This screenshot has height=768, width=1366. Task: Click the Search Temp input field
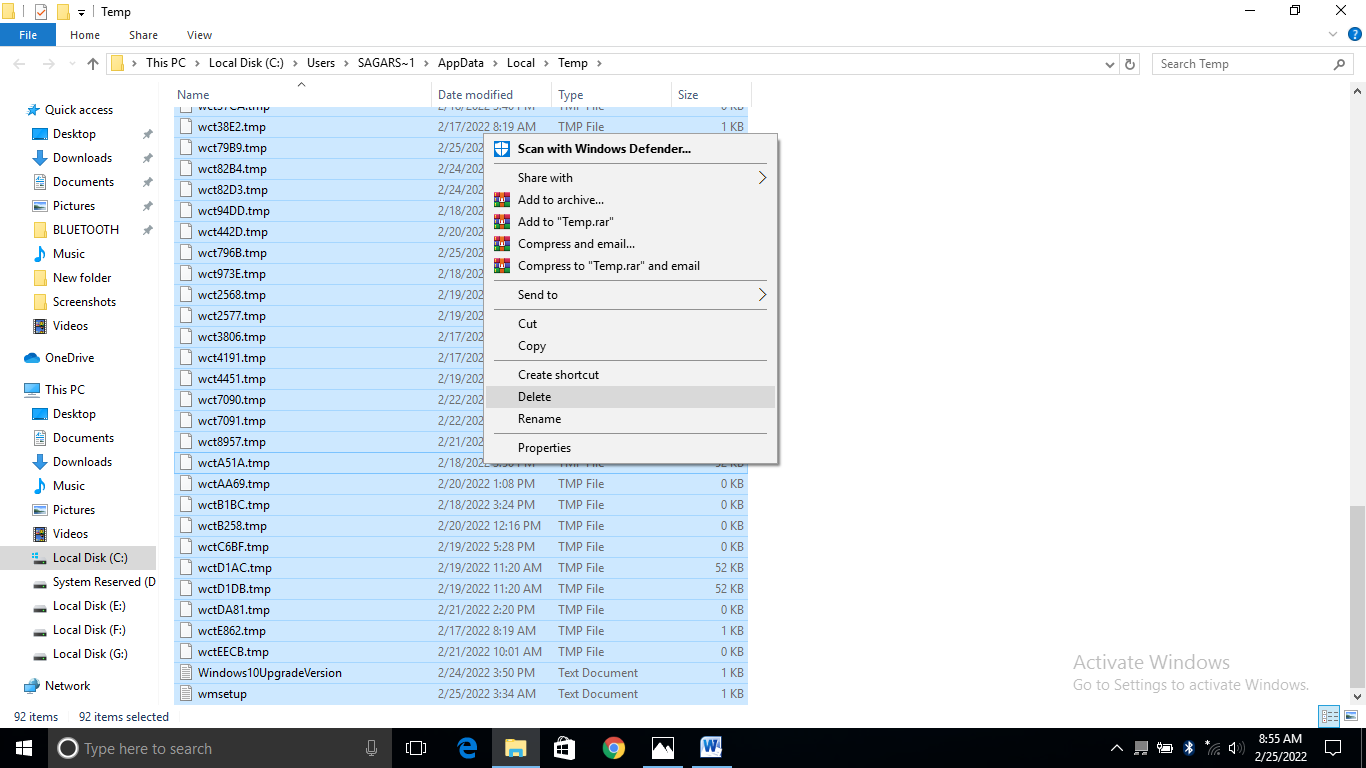[1240, 64]
